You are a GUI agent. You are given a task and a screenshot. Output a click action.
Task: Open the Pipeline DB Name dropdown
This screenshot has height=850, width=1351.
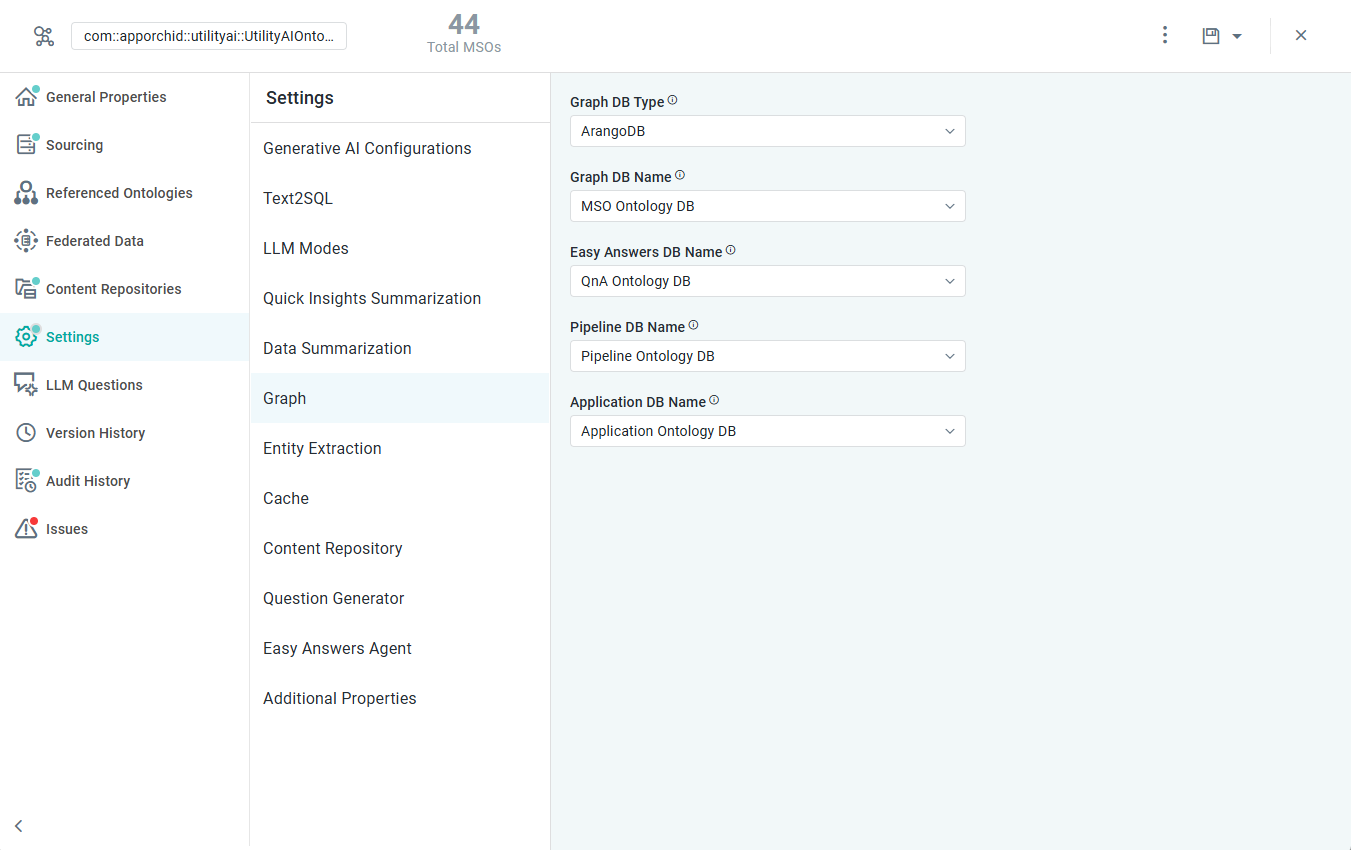[768, 356]
